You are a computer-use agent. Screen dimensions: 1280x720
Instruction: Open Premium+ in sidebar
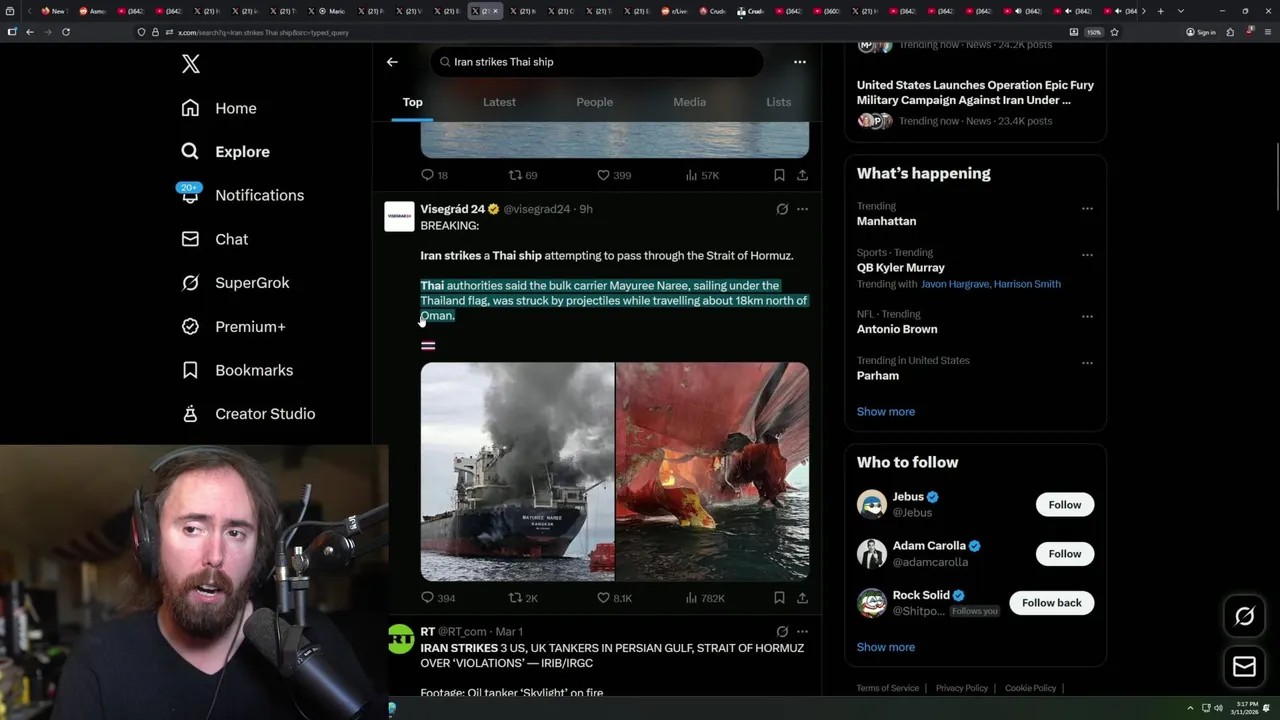tap(233, 327)
